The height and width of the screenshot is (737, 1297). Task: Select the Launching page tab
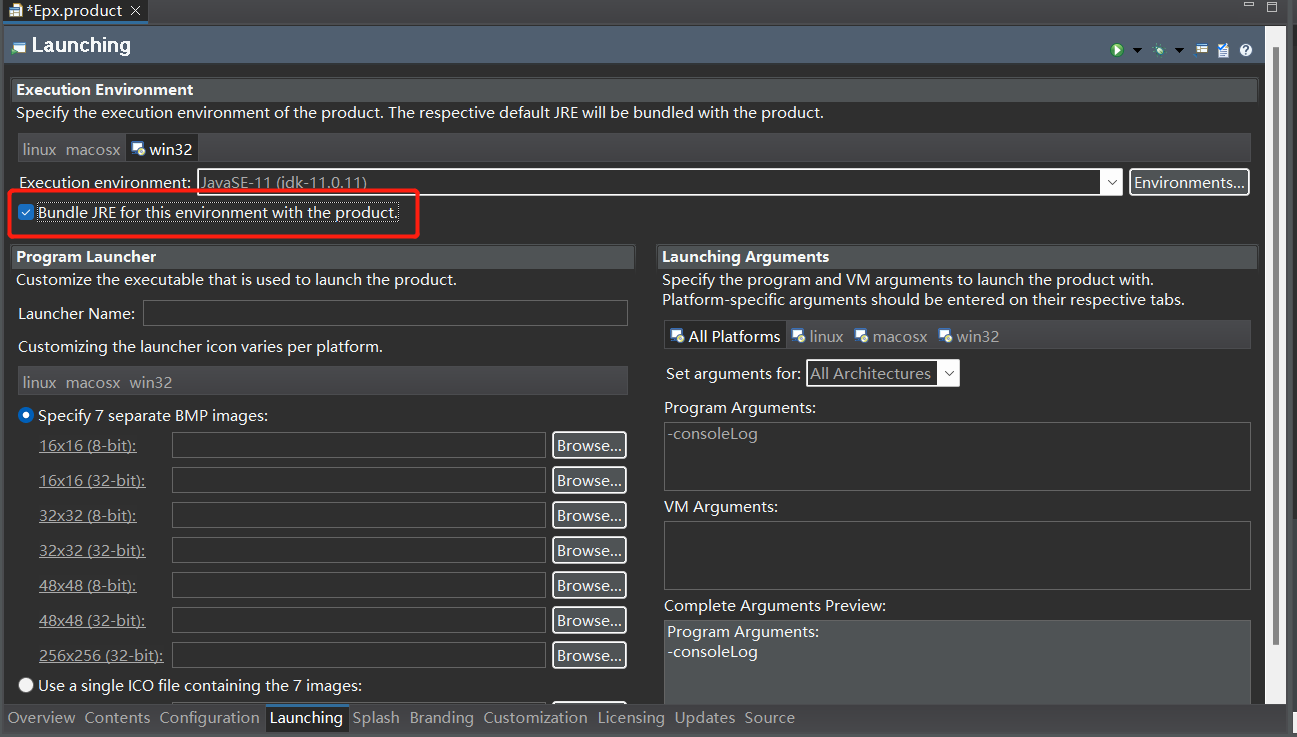306,718
